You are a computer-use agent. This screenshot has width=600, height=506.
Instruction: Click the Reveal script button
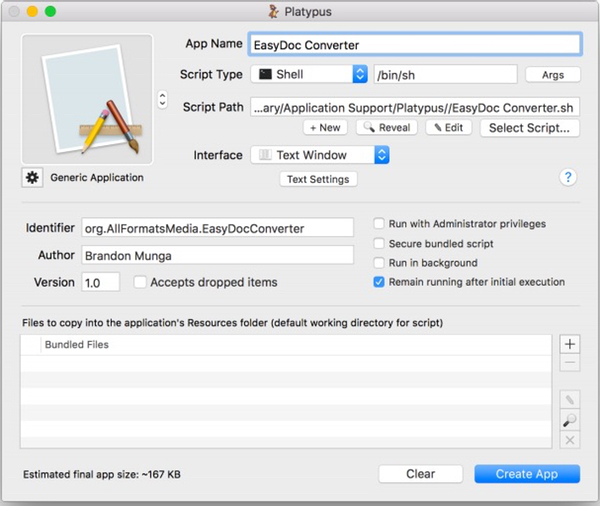coord(386,127)
